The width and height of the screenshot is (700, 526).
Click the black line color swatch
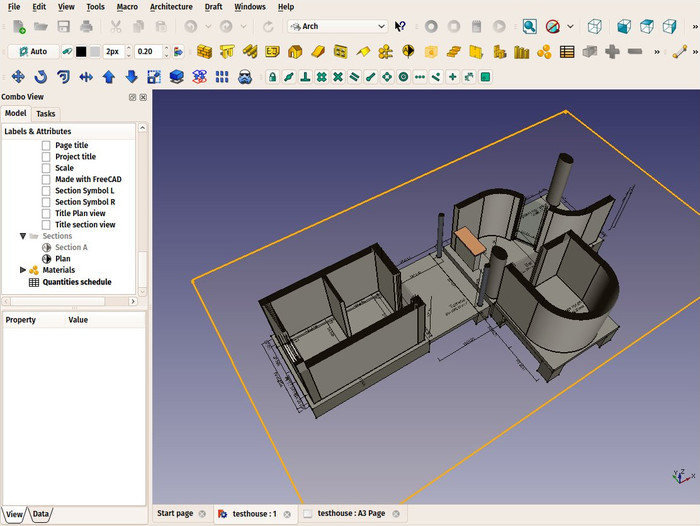[x=80, y=51]
